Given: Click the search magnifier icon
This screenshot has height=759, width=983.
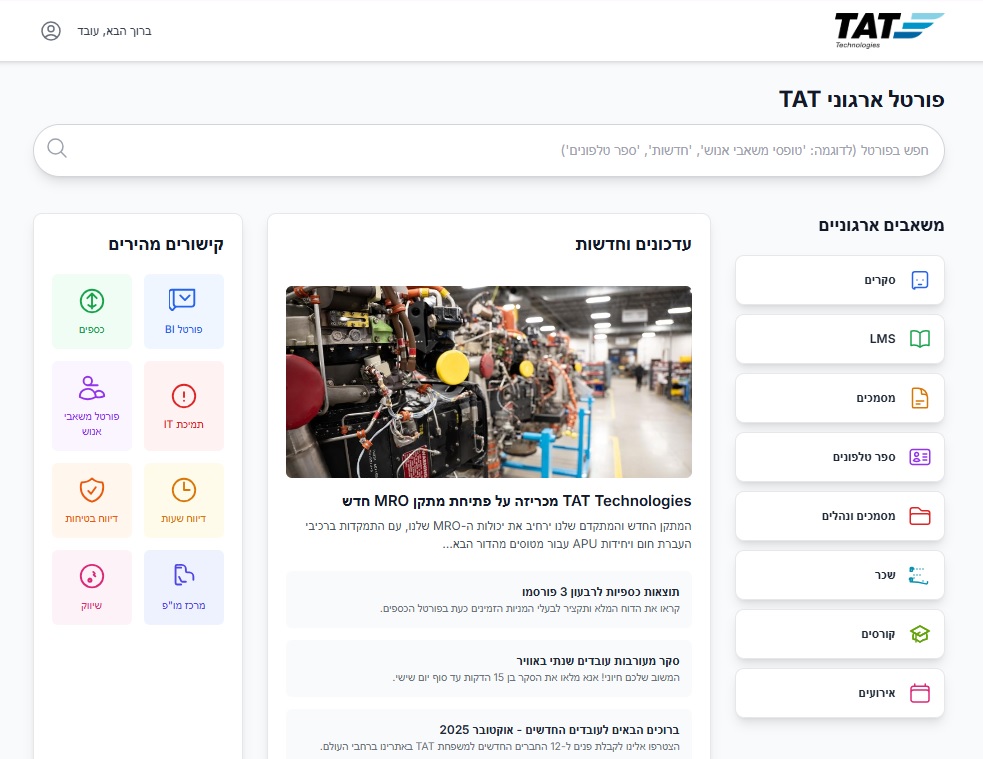Looking at the screenshot, I should pyautogui.click(x=57, y=149).
